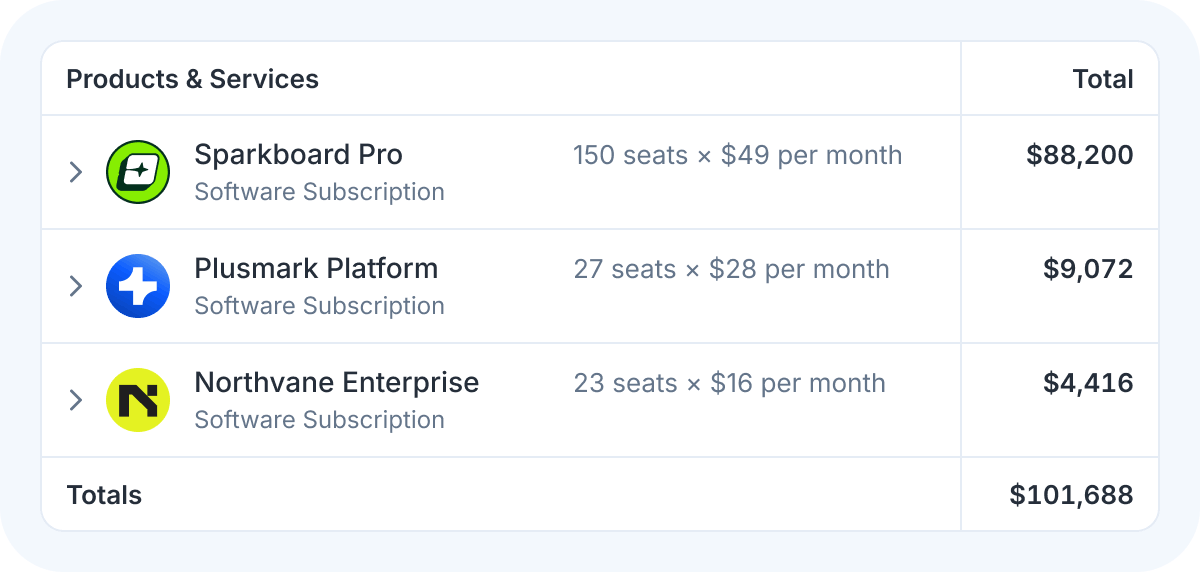Expand the Northvane Enterprise row chevron

75,400
